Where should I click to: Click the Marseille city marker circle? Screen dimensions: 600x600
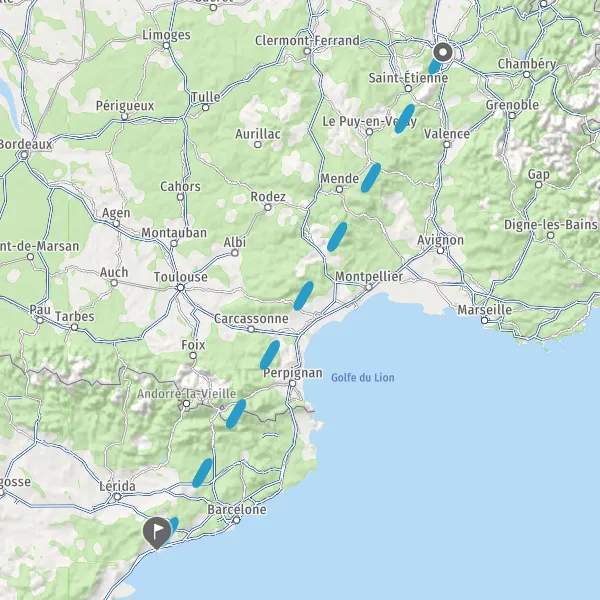[485, 320]
